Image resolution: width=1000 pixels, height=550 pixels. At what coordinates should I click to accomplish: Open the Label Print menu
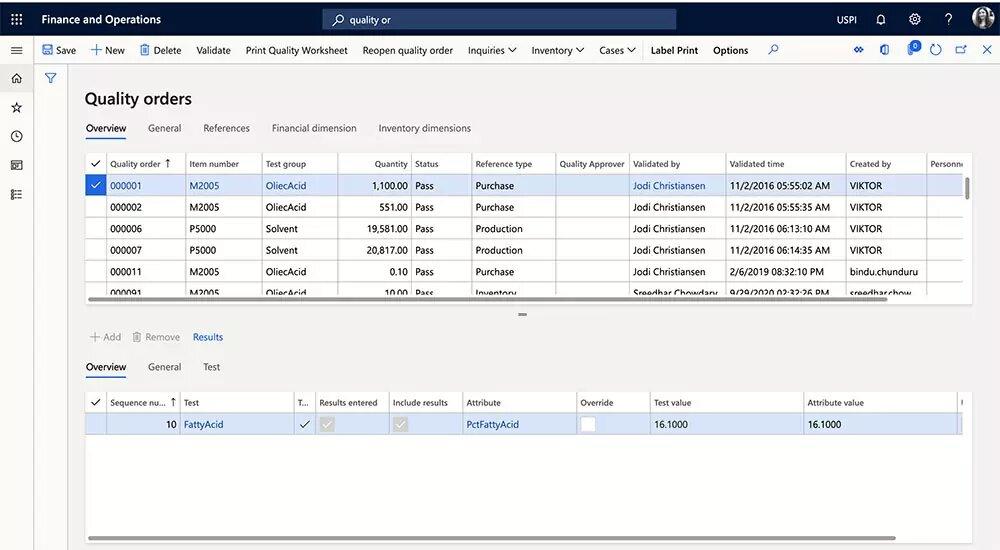pos(674,50)
